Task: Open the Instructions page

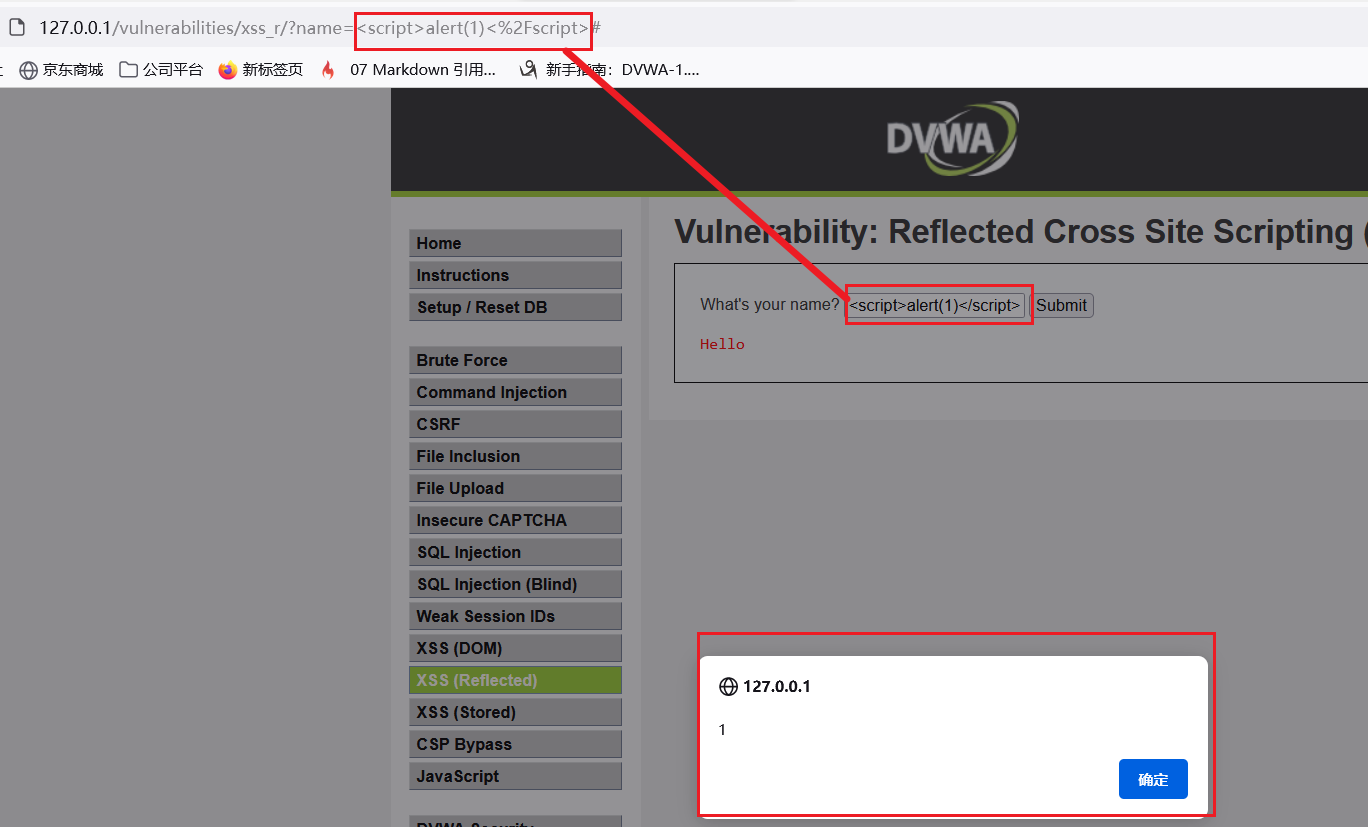Action: (x=515, y=275)
